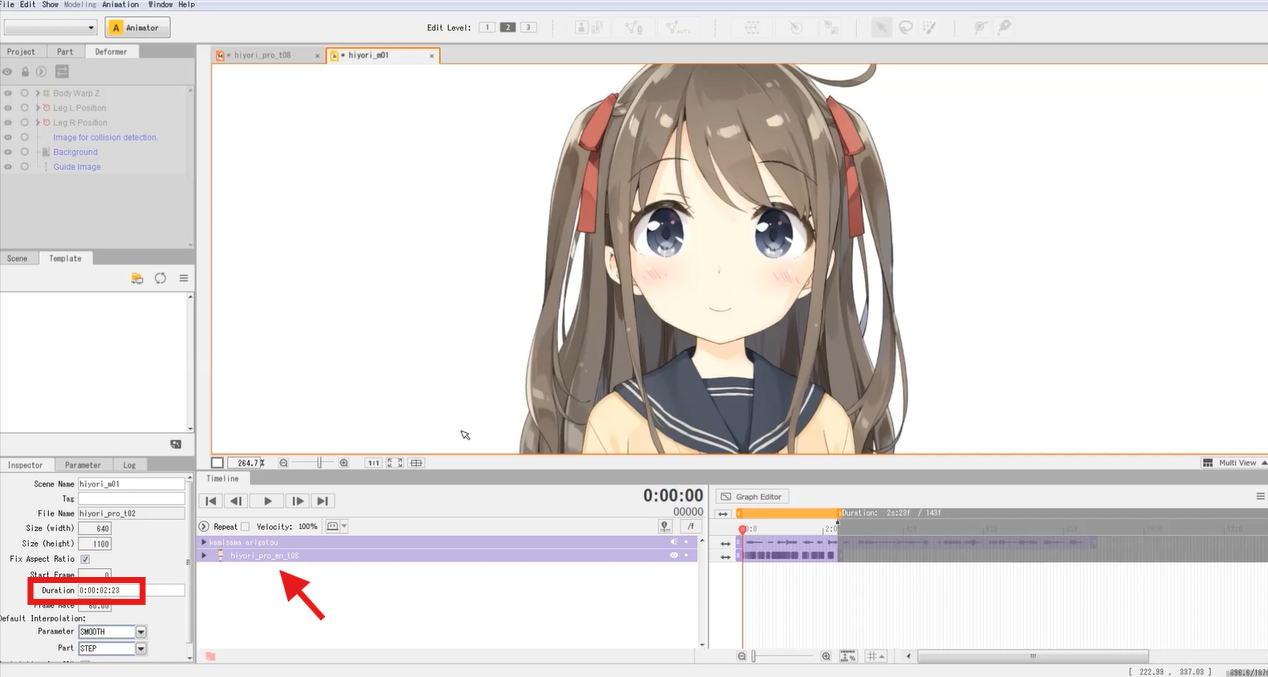Click the Animator mode button
The image size is (1268, 677).
(138, 28)
